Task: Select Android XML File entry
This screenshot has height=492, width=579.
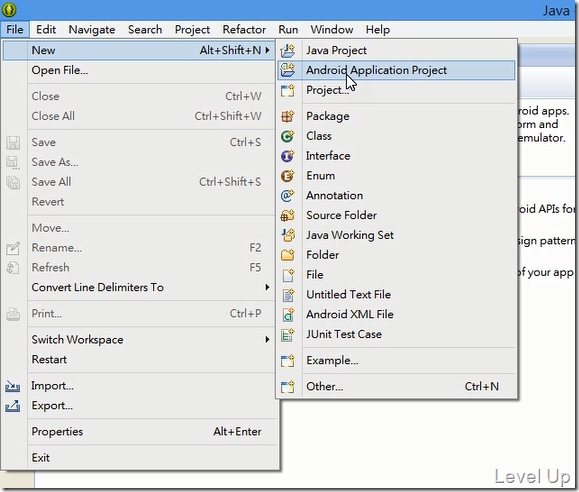Action: (396, 314)
